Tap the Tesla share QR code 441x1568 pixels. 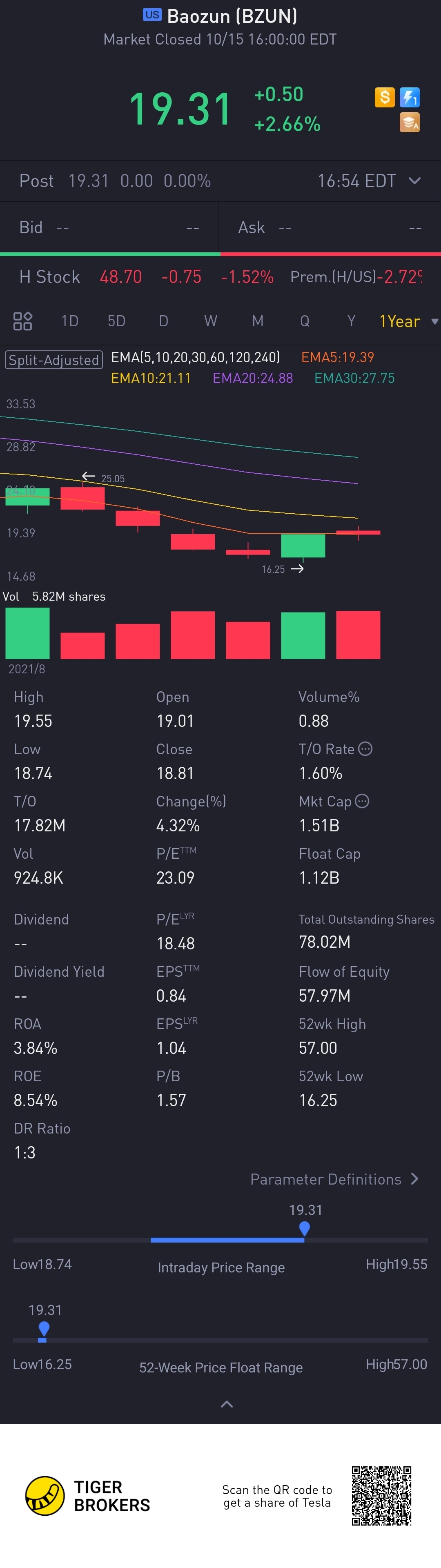(381, 1496)
